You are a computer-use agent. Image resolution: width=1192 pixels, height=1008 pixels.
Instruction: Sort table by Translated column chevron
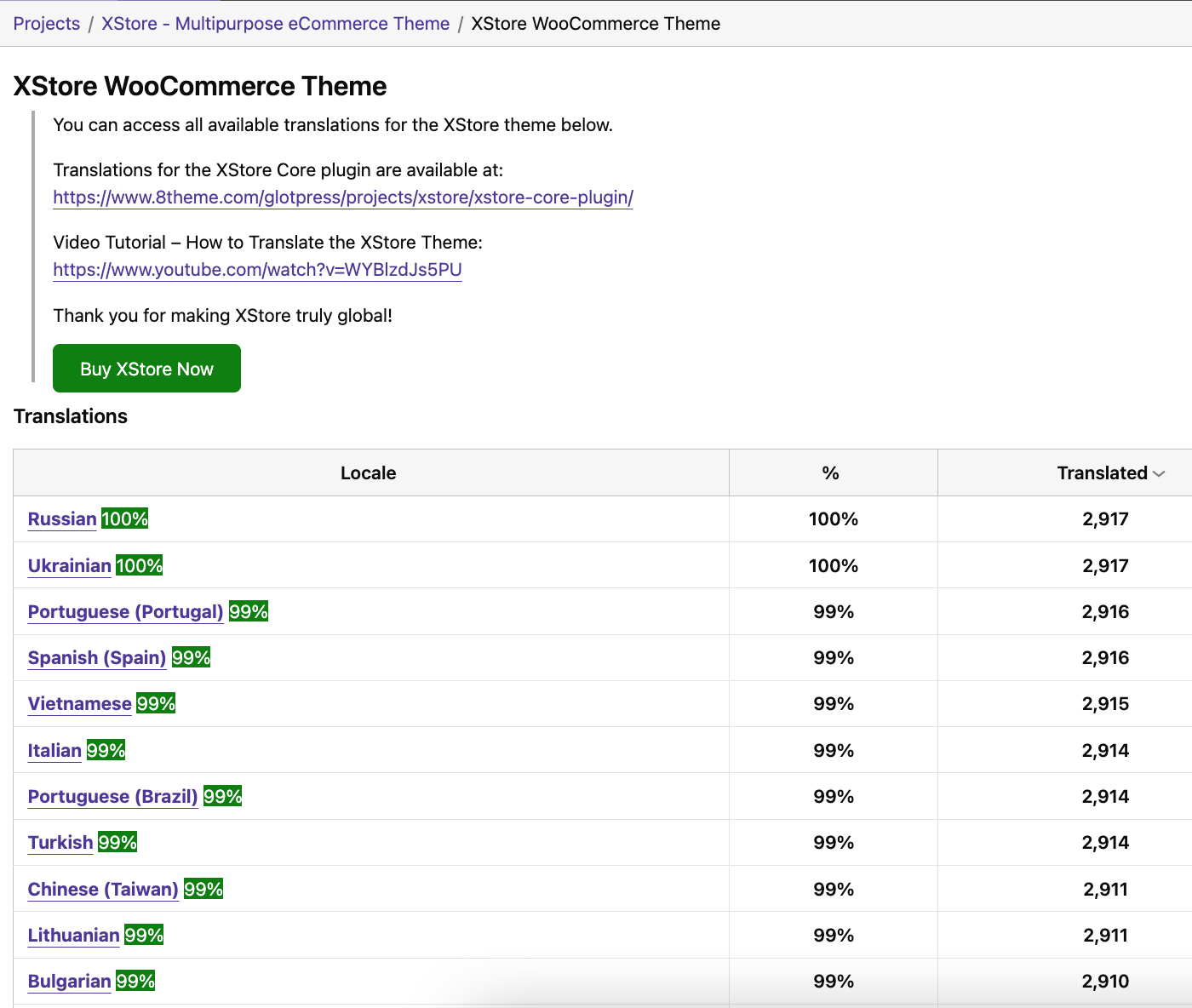(x=1158, y=473)
